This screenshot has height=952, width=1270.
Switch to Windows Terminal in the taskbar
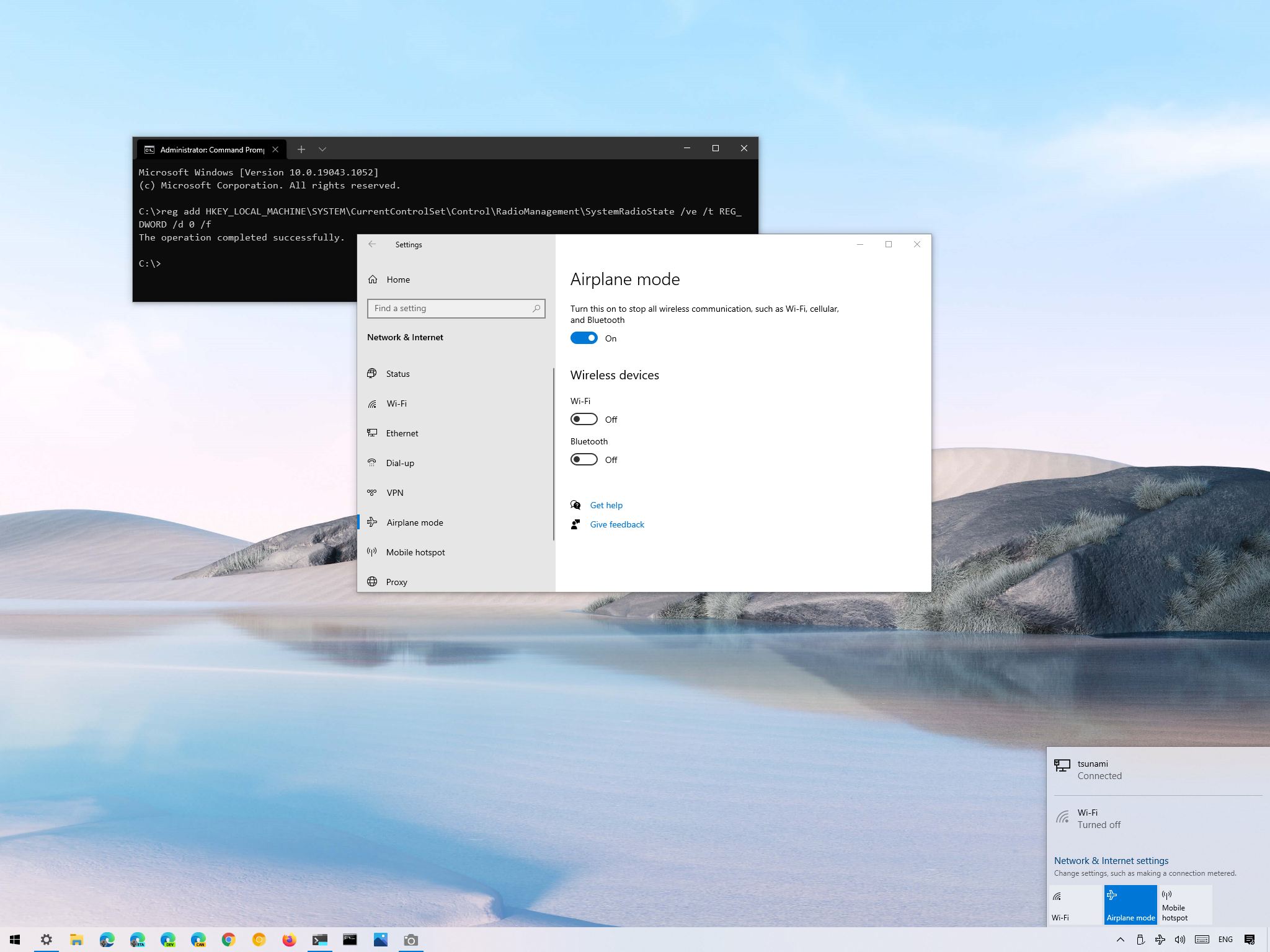click(x=319, y=940)
